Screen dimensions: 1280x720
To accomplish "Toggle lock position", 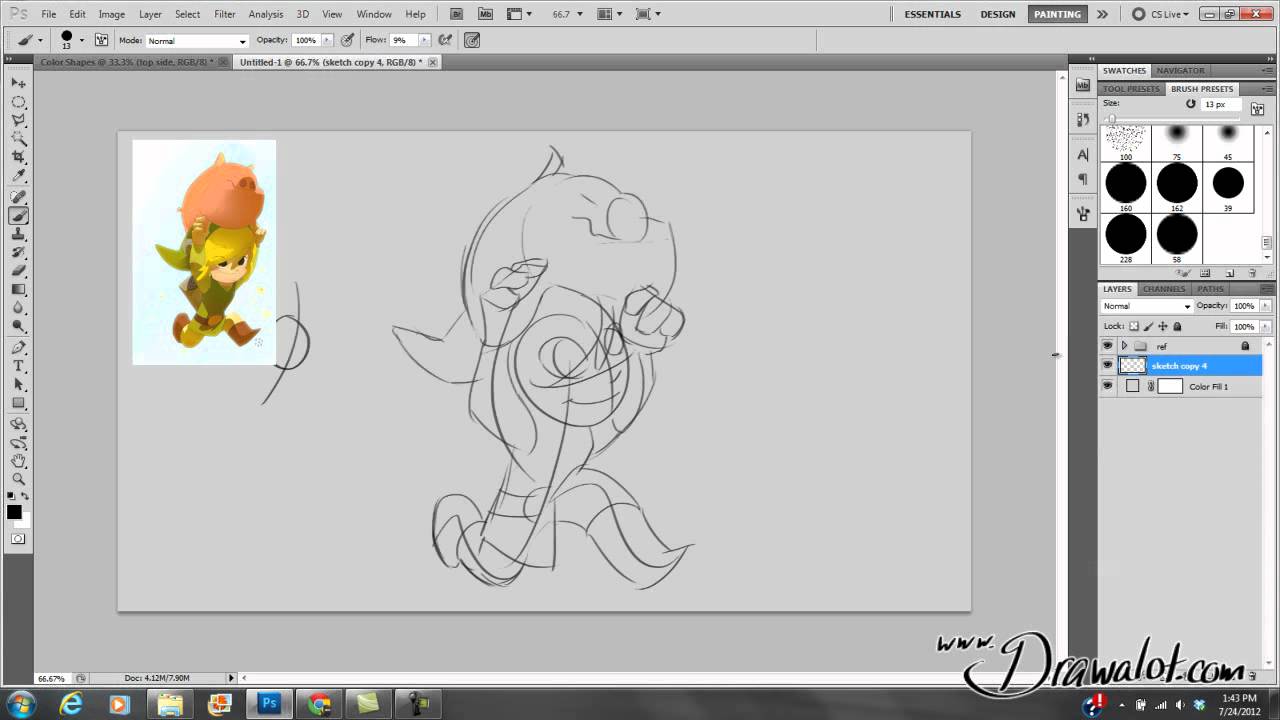I will coord(1163,326).
